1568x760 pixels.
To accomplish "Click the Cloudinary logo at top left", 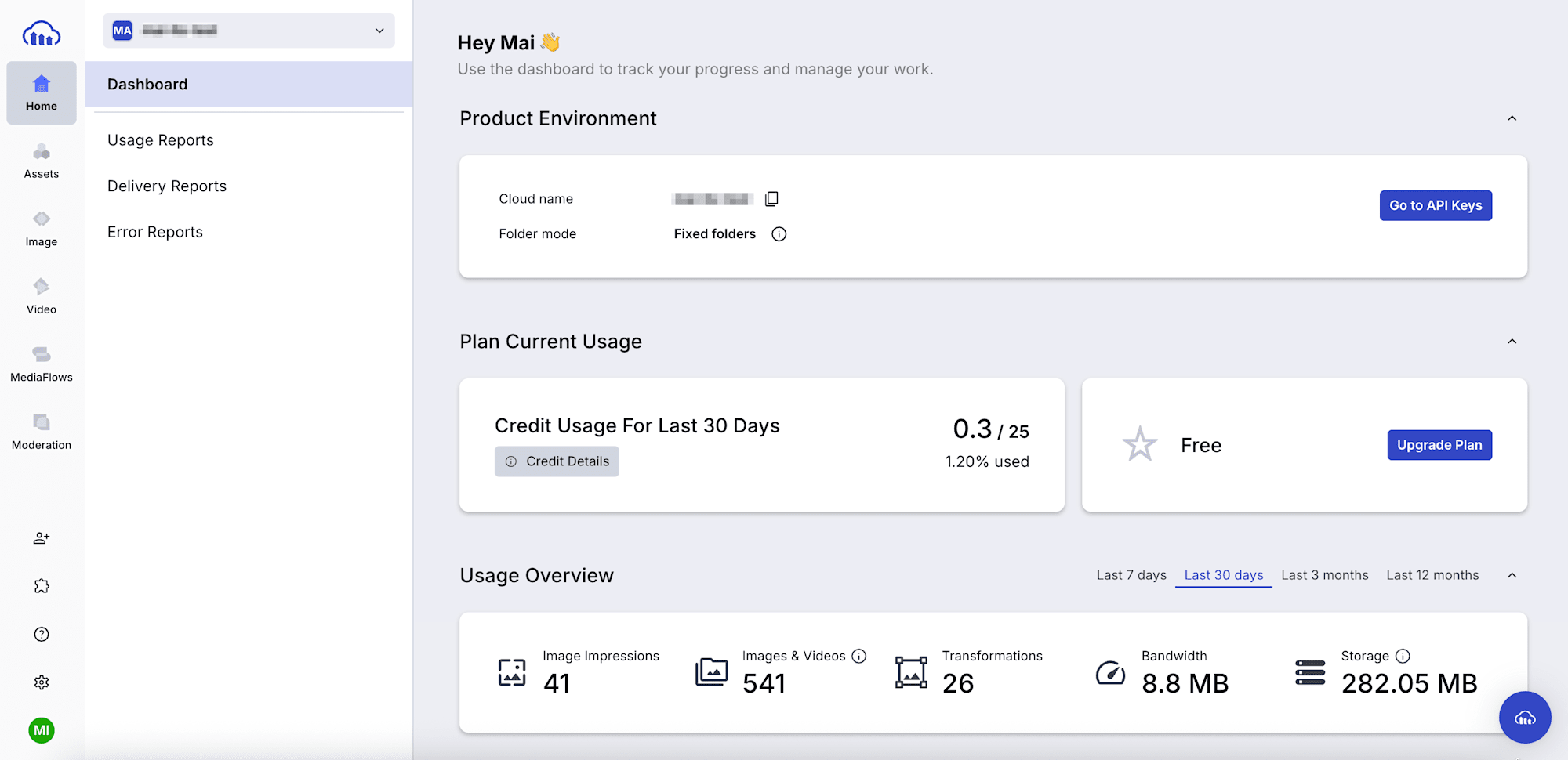I will coord(41,33).
